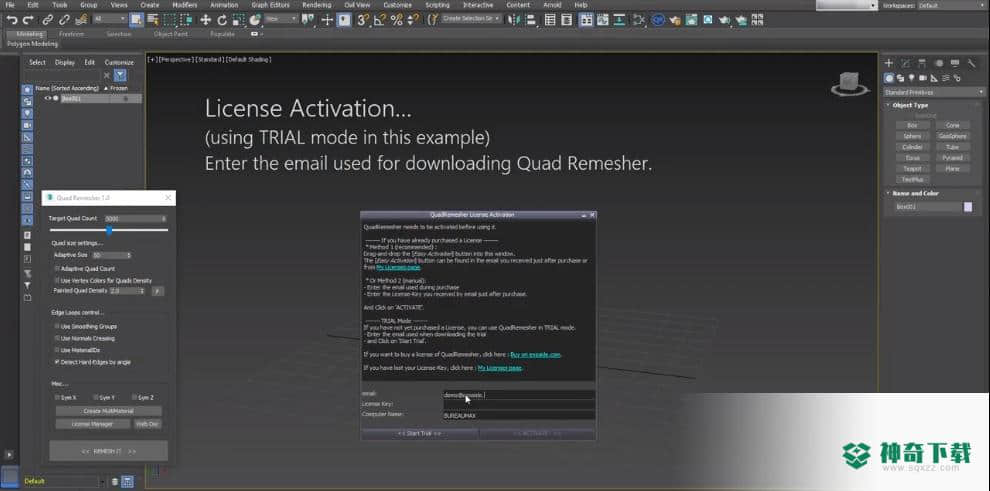Switch to the Object Paint ribbon tab
Viewport: 990px width, 491px height.
click(170, 34)
